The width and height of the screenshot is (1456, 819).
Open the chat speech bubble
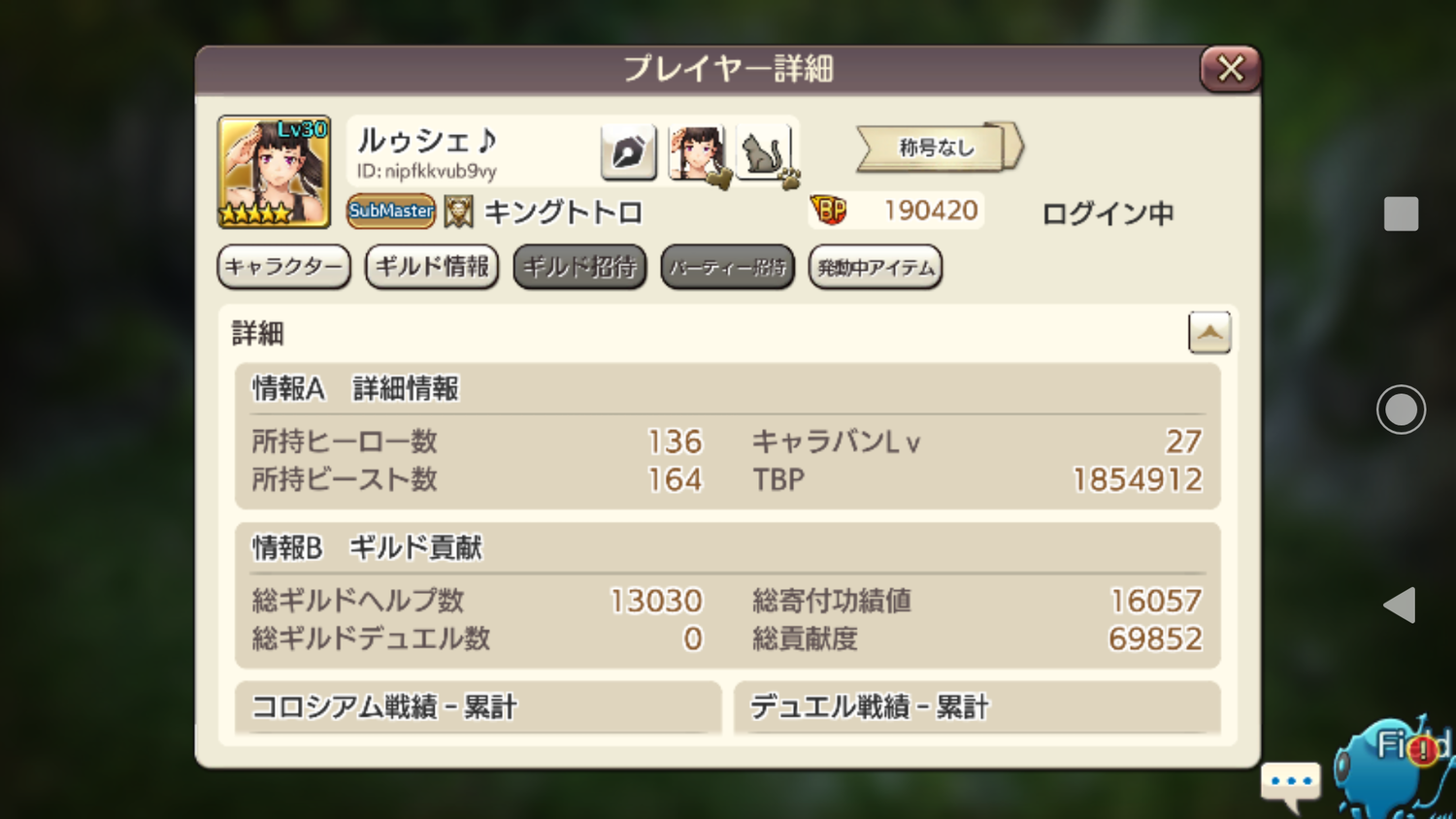[x=1290, y=783]
